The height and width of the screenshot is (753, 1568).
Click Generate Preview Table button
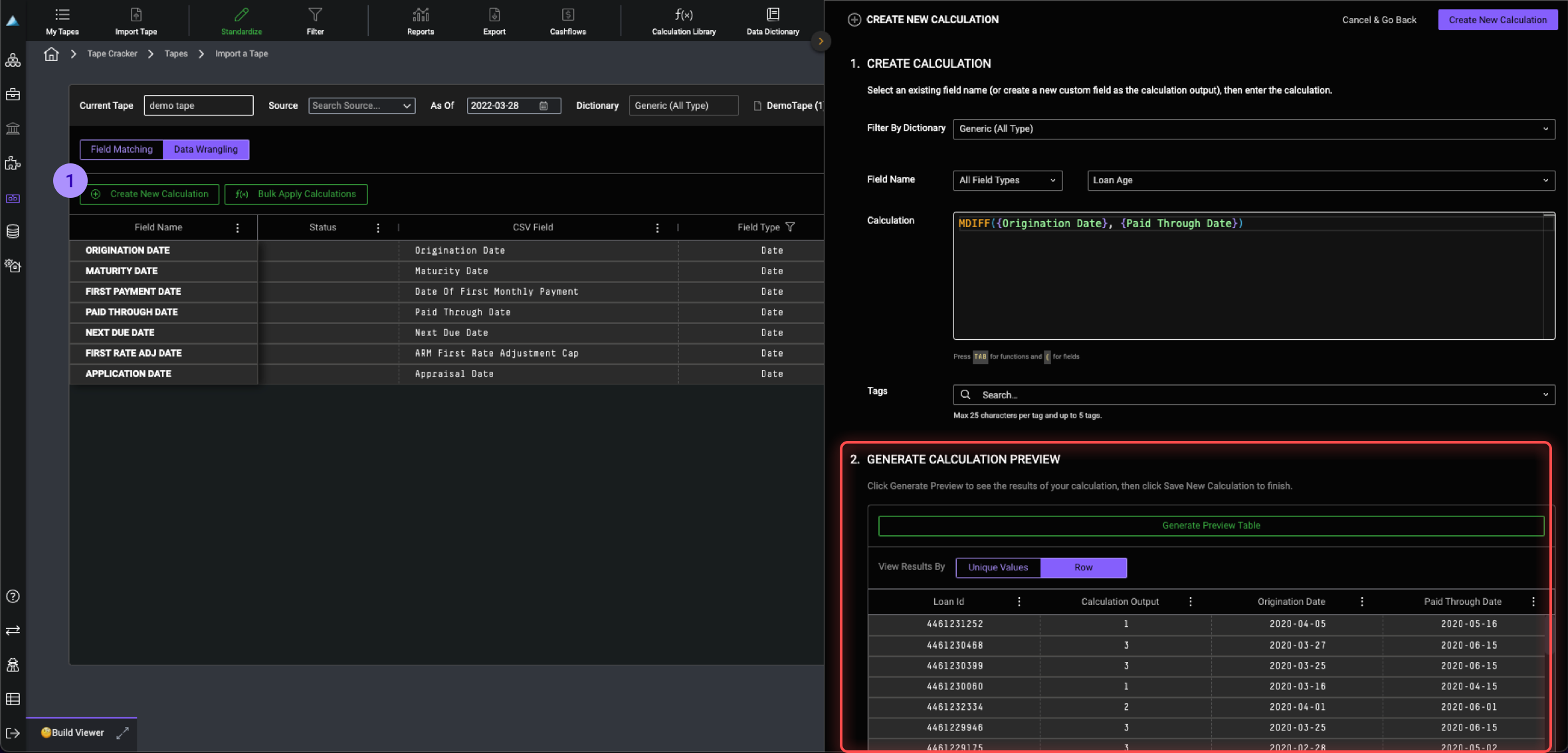tap(1211, 525)
